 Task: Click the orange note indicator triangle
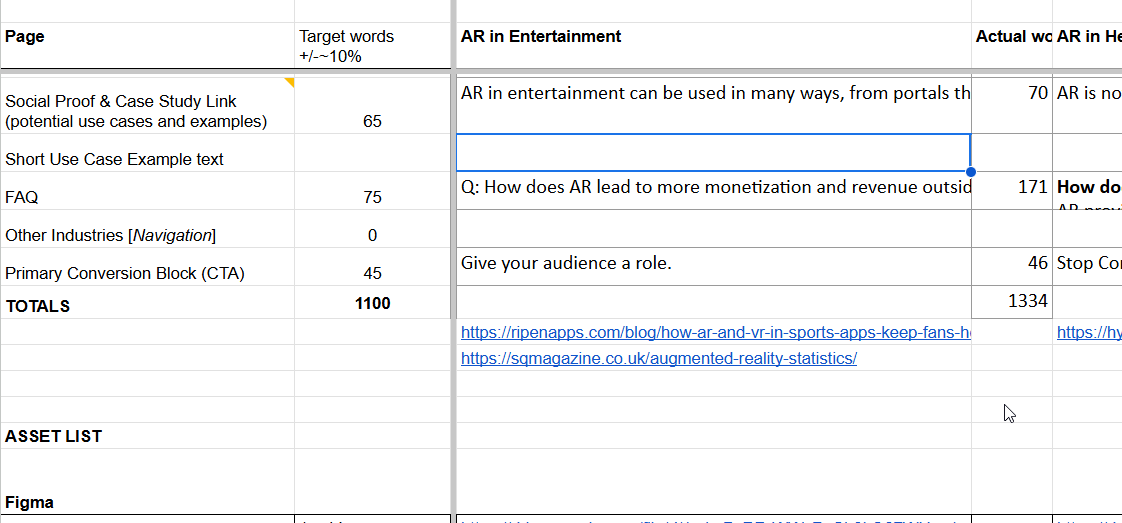(x=290, y=81)
